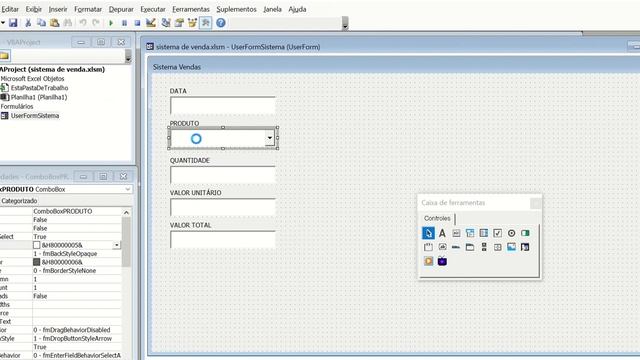Viewport: 640px width, 360px height.
Task: Open the Ferramentas menu
Action: coord(191,9)
